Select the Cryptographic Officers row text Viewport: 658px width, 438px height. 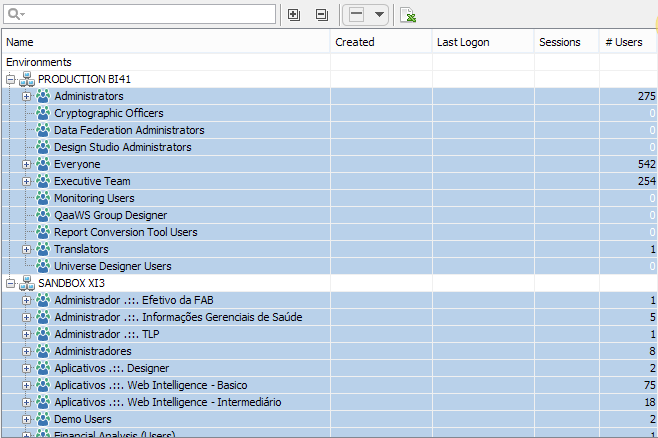pyautogui.click(x=109, y=113)
